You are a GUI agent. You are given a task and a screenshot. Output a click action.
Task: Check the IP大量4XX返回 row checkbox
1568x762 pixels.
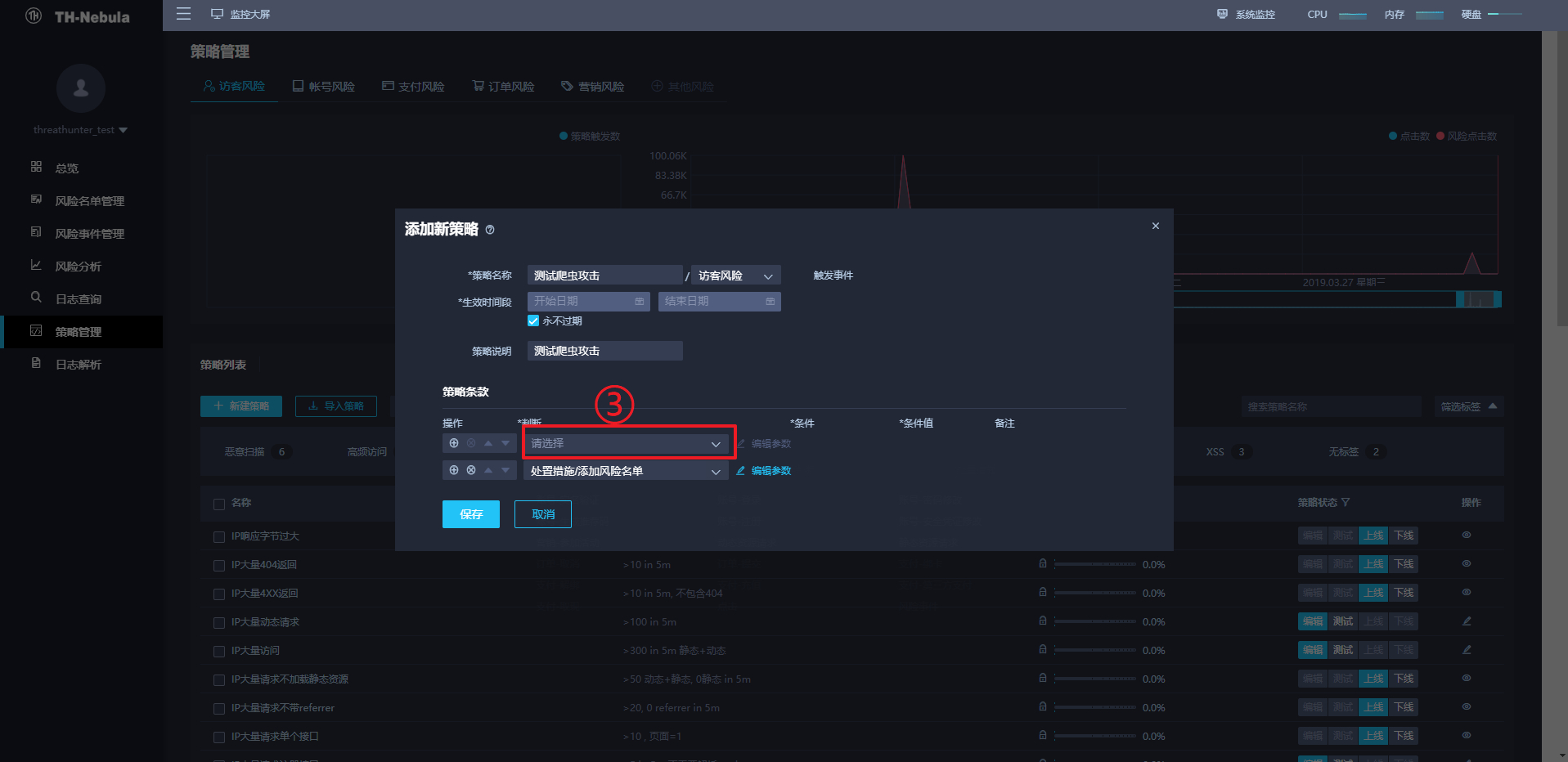pos(218,594)
